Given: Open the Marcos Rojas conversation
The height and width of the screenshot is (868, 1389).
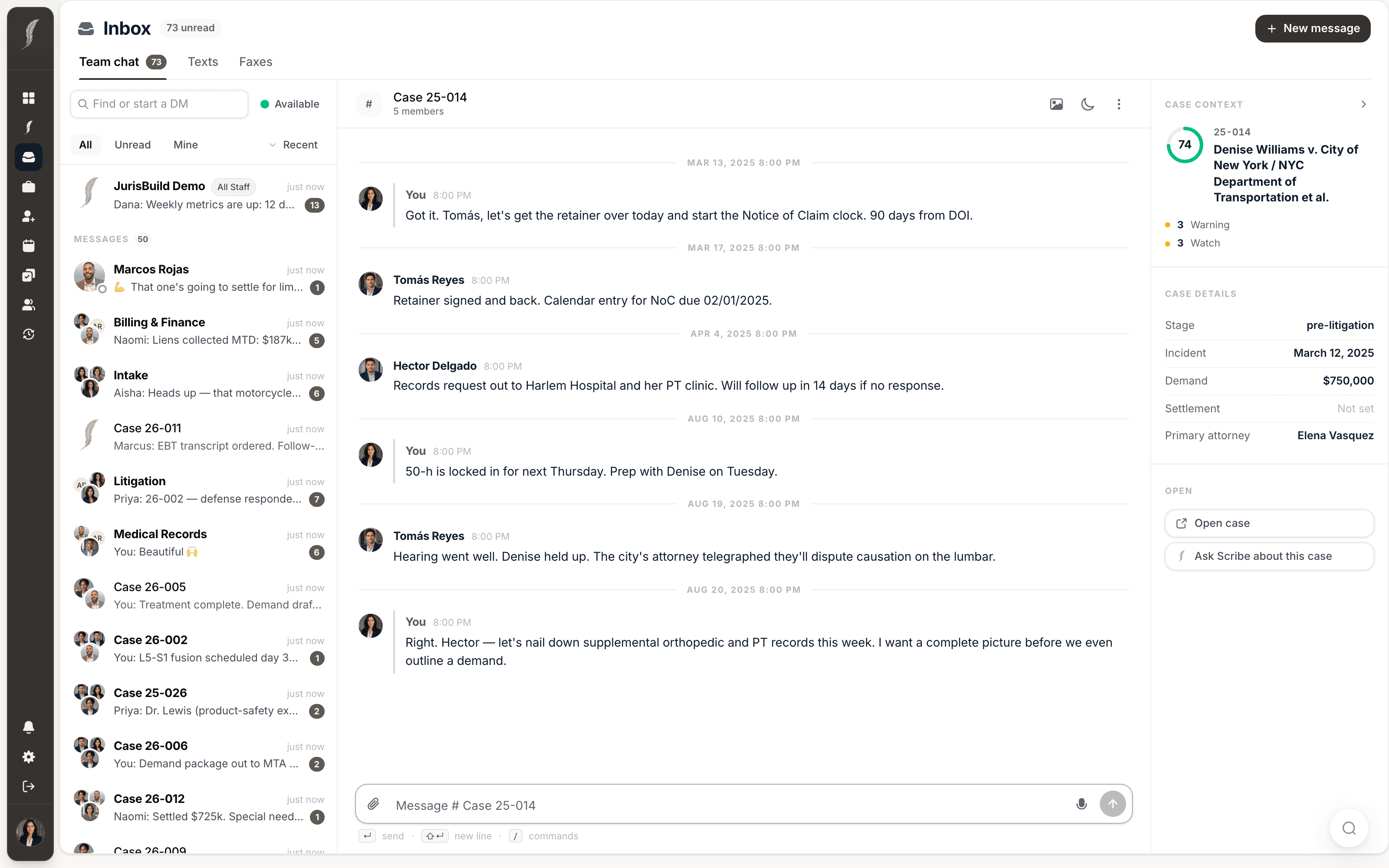Looking at the screenshot, I should pyautogui.click(x=199, y=278).
